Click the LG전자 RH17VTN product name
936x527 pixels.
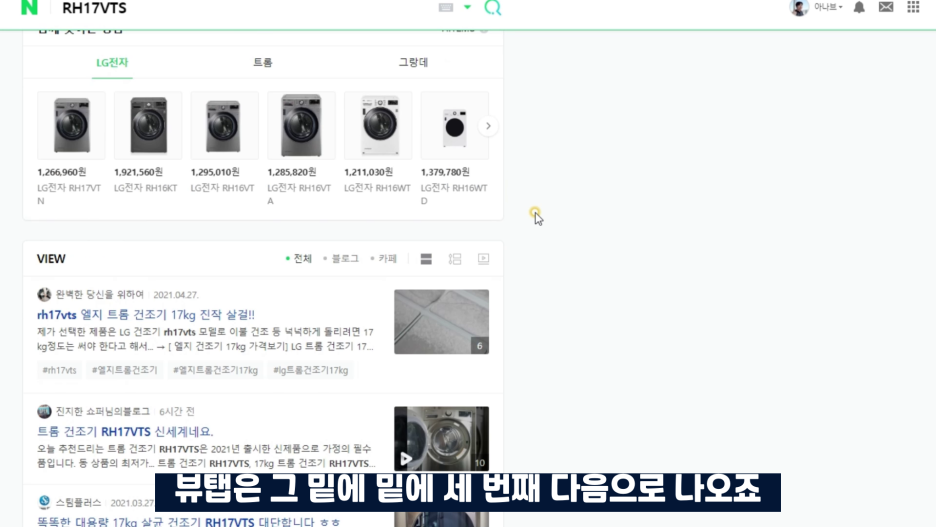tap(69, 194)
